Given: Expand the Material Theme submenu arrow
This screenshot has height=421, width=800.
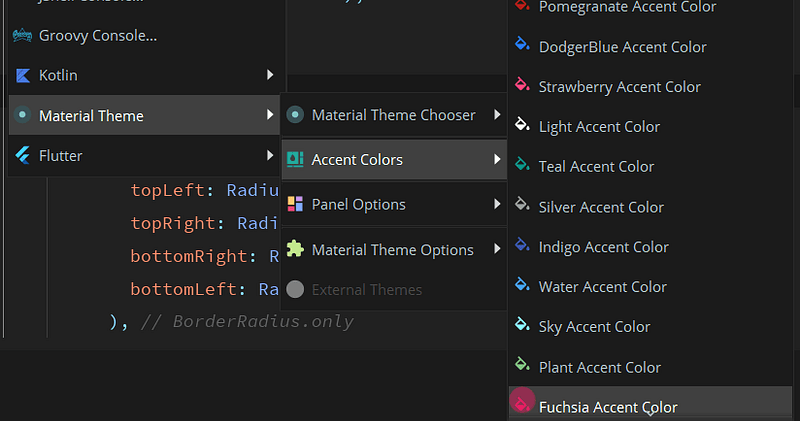Looking at the screenshot, I should [270, 115].
